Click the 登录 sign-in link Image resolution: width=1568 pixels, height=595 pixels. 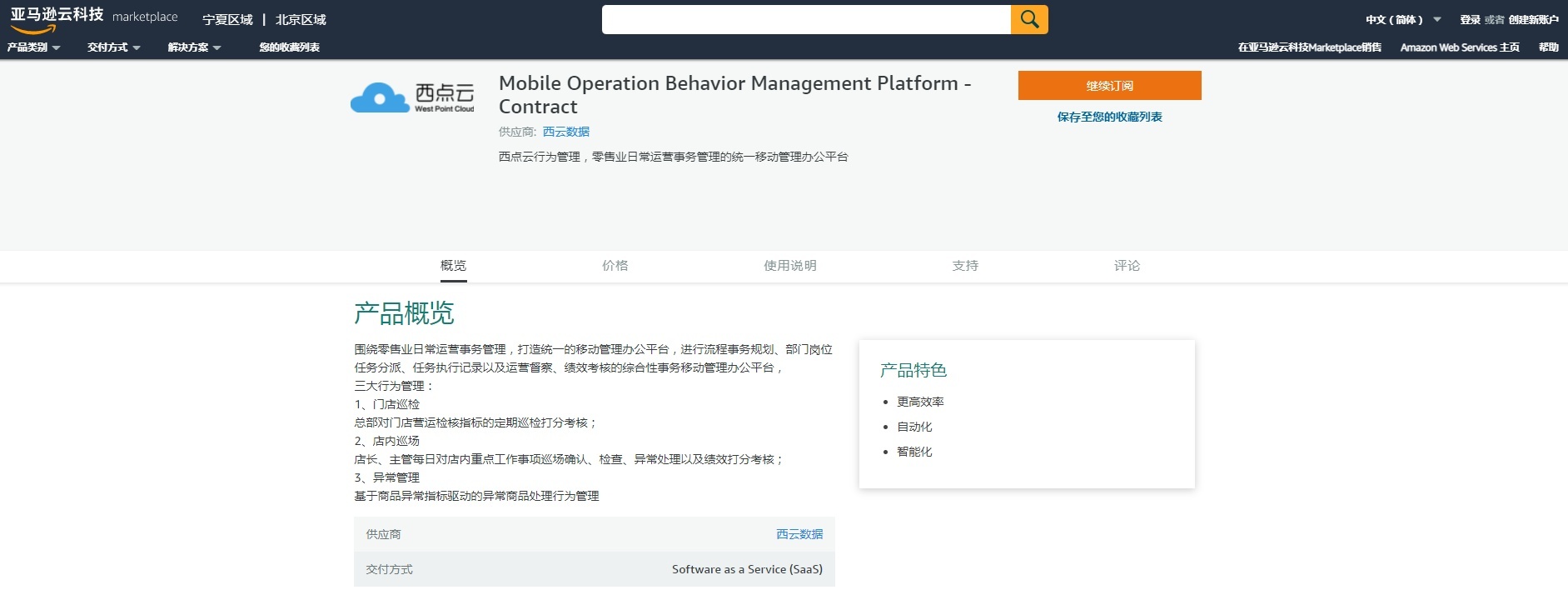(x=1470, y=20)
